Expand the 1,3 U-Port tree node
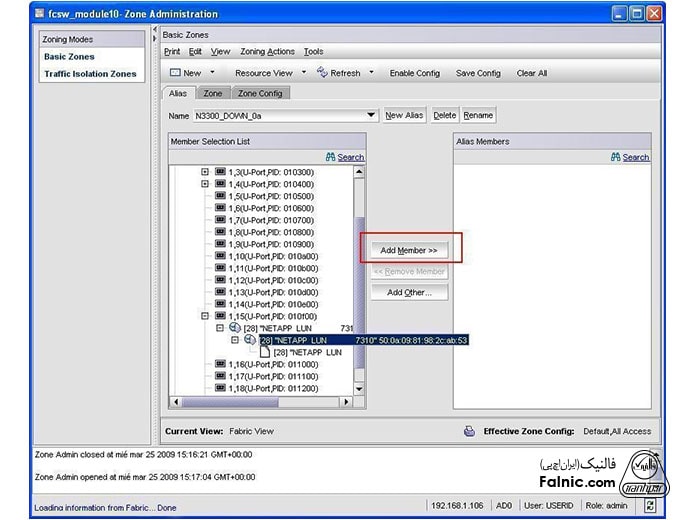 (205, 172)
